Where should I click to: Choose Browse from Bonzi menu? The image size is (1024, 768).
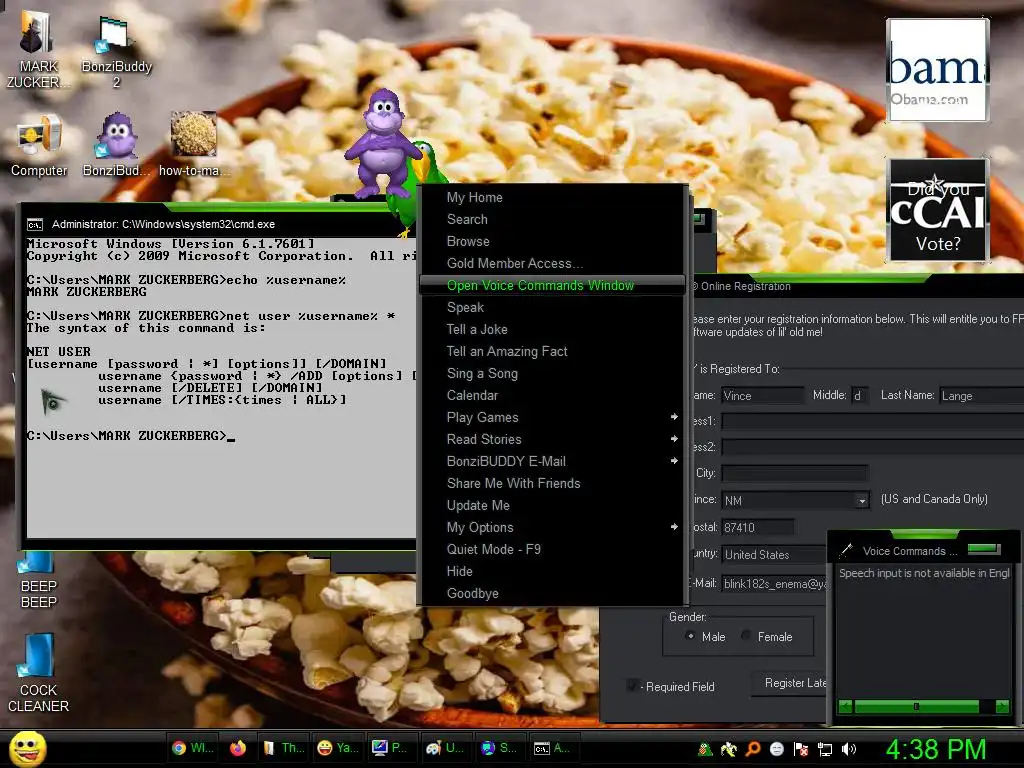coord(552,242)
